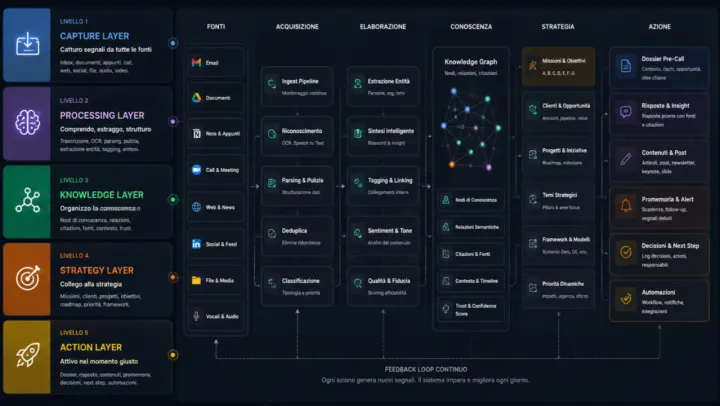The height and width of the screenshot is (406, 720).
Task: Click the PROCESSING LAYER title text
Action: click(x=102, y=115)
